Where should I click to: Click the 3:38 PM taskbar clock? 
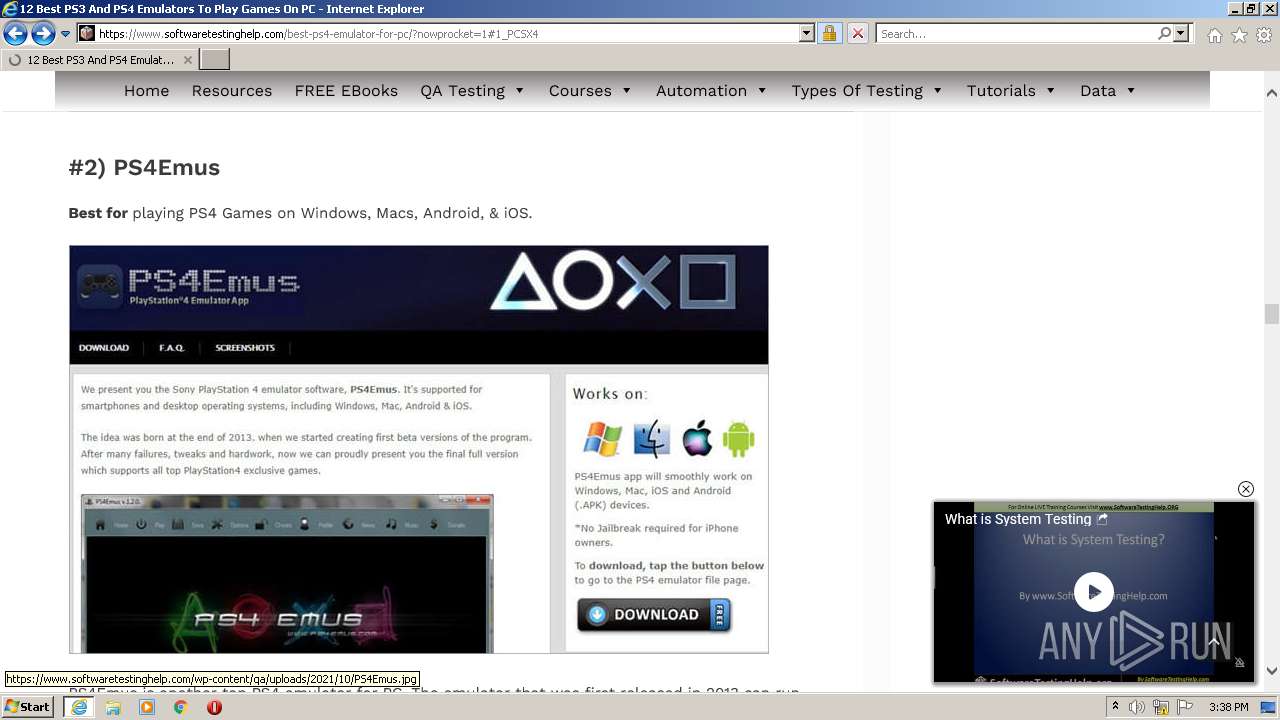(x=1229, y=707)
